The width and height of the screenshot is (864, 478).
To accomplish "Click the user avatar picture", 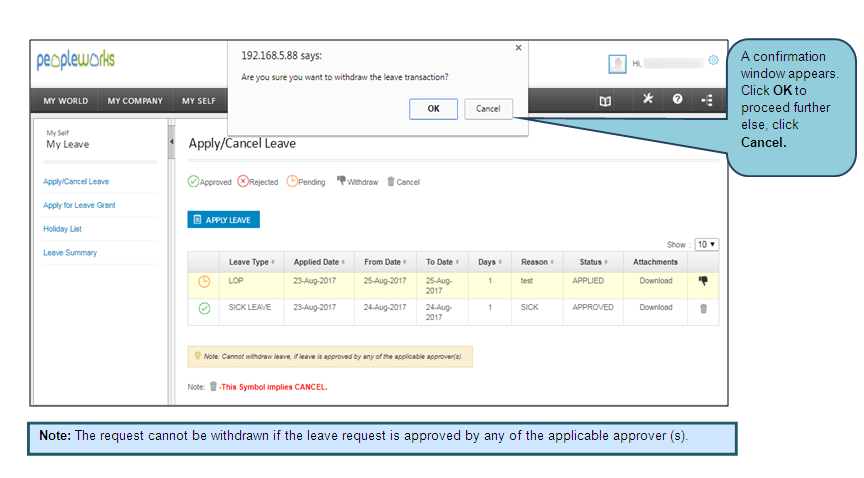I will pyautogui.click(x=617, y=64).
